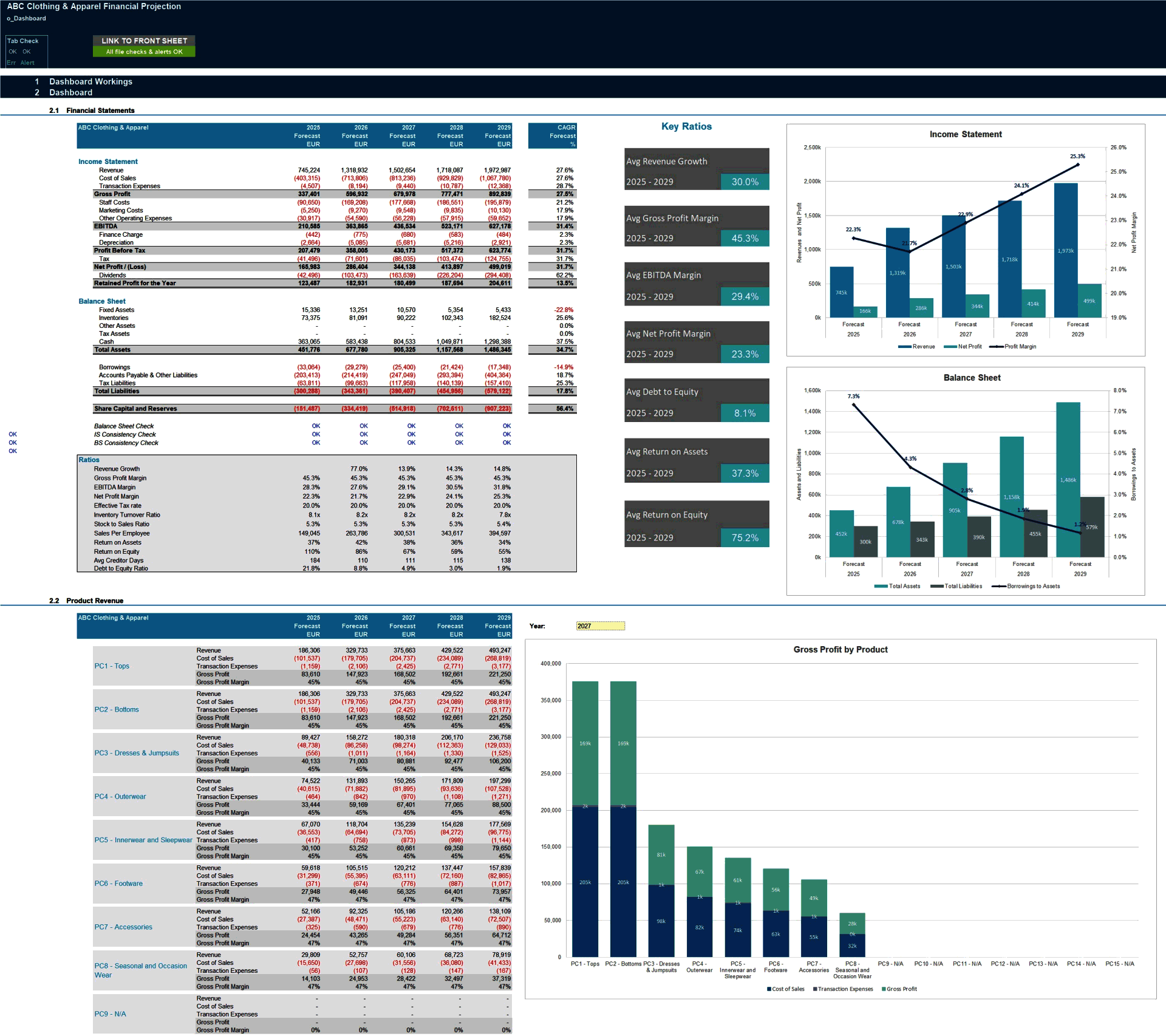The image size is (1166, 1036).
Task: Select the PC3 - Dresses & Jumpsuits product label
Action: [137, 753]
